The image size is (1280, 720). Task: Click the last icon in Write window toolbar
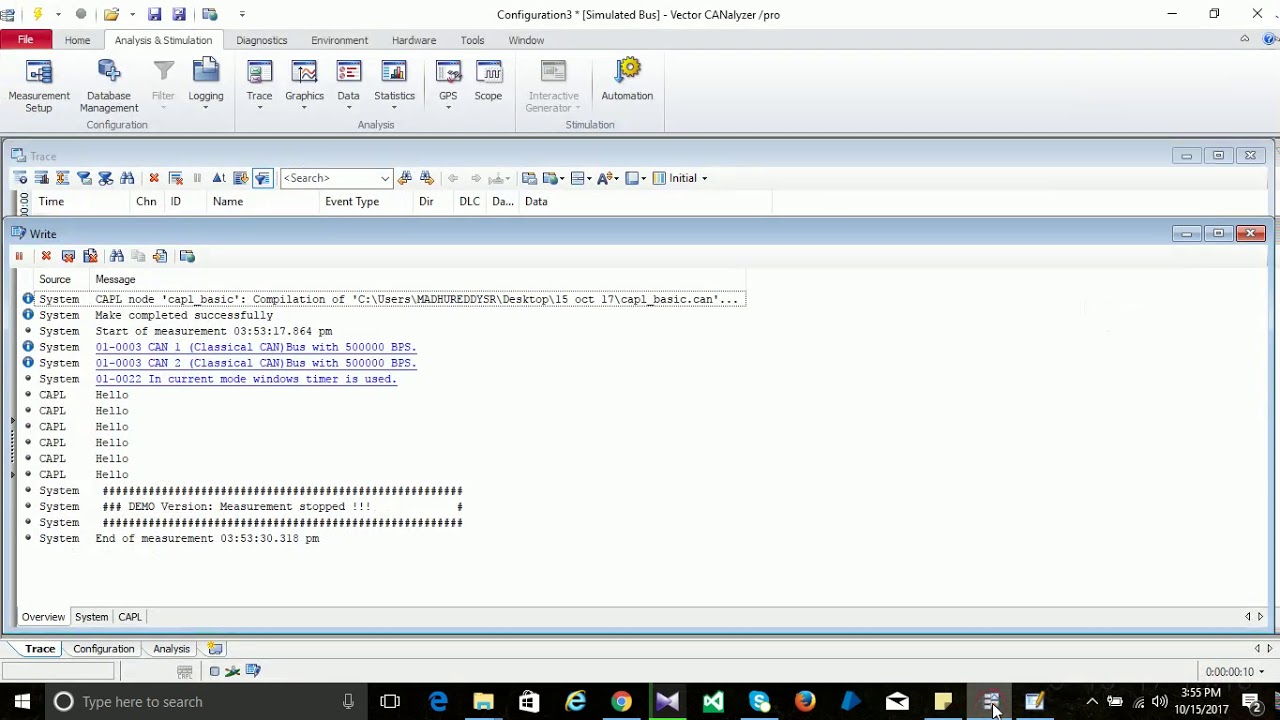pos(187,256)
